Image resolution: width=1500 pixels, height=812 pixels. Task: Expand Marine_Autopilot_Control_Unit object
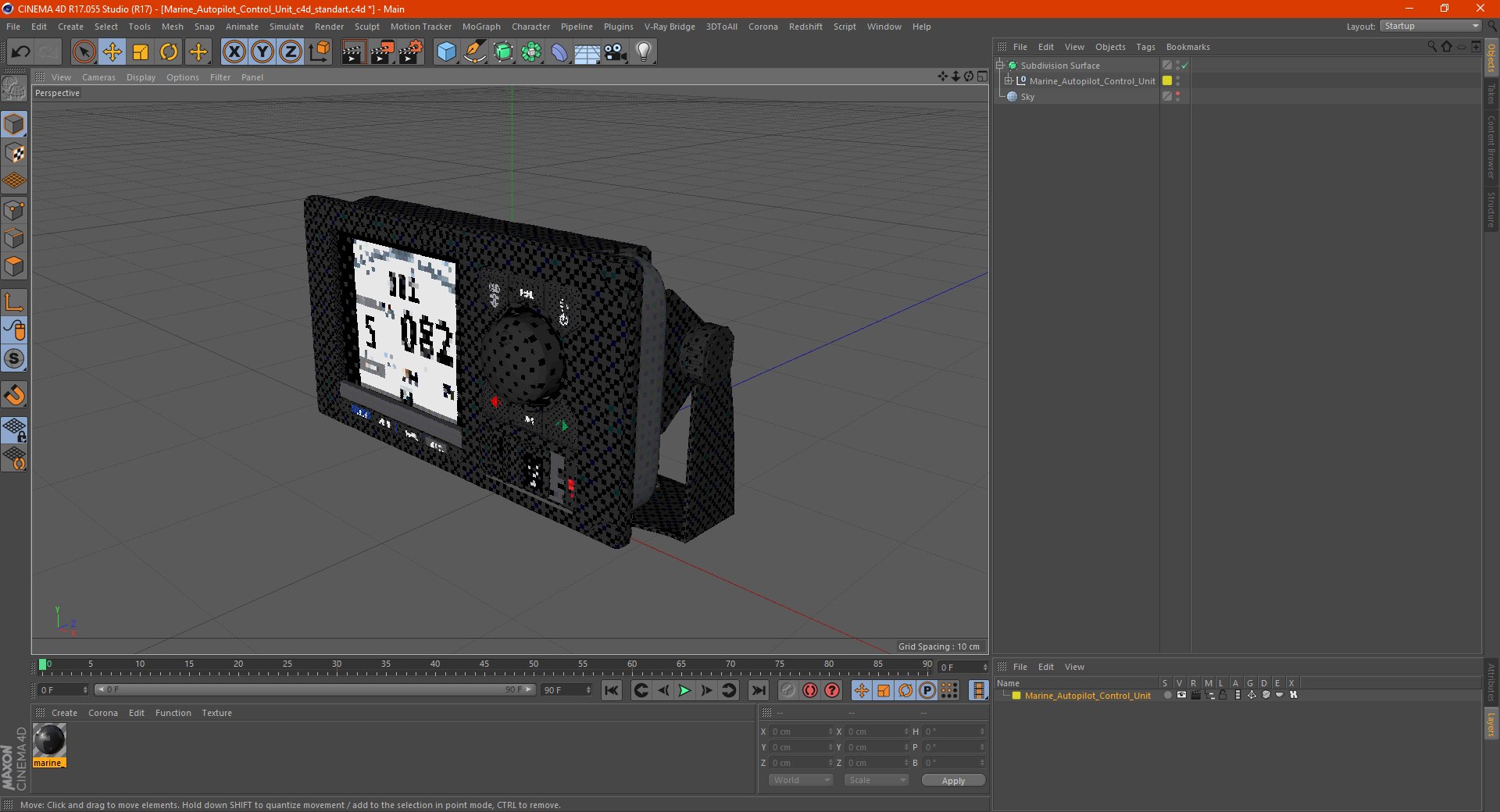1009,81
